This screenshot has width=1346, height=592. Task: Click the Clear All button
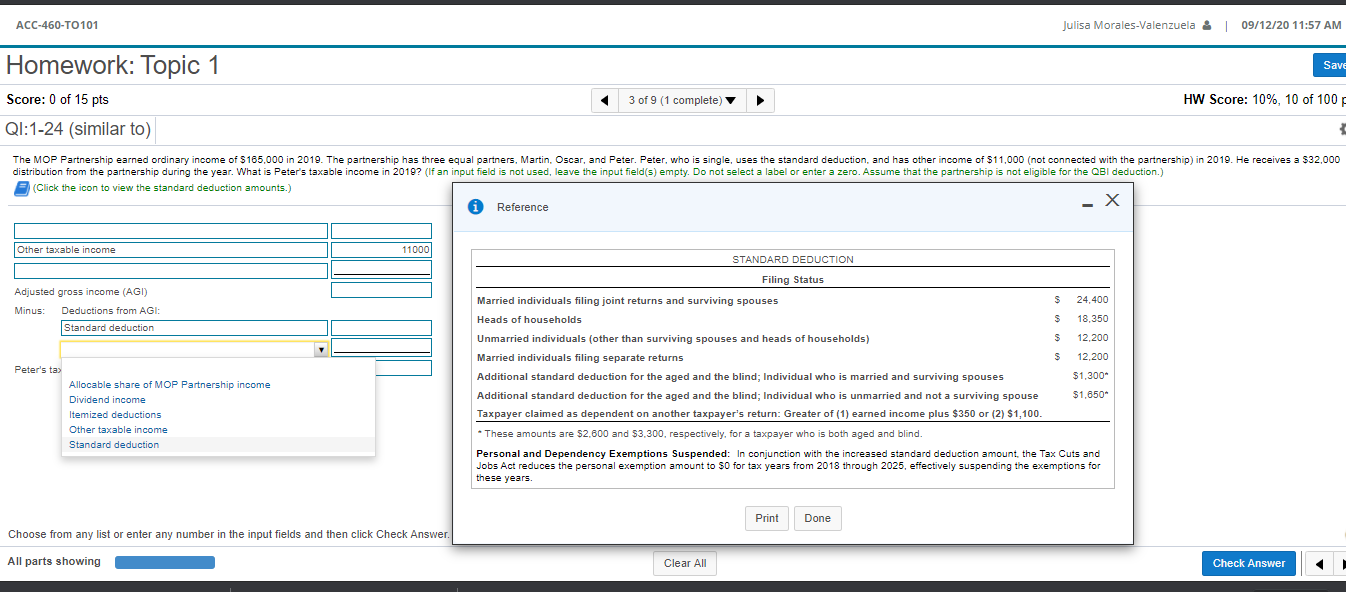click(685, 563)
